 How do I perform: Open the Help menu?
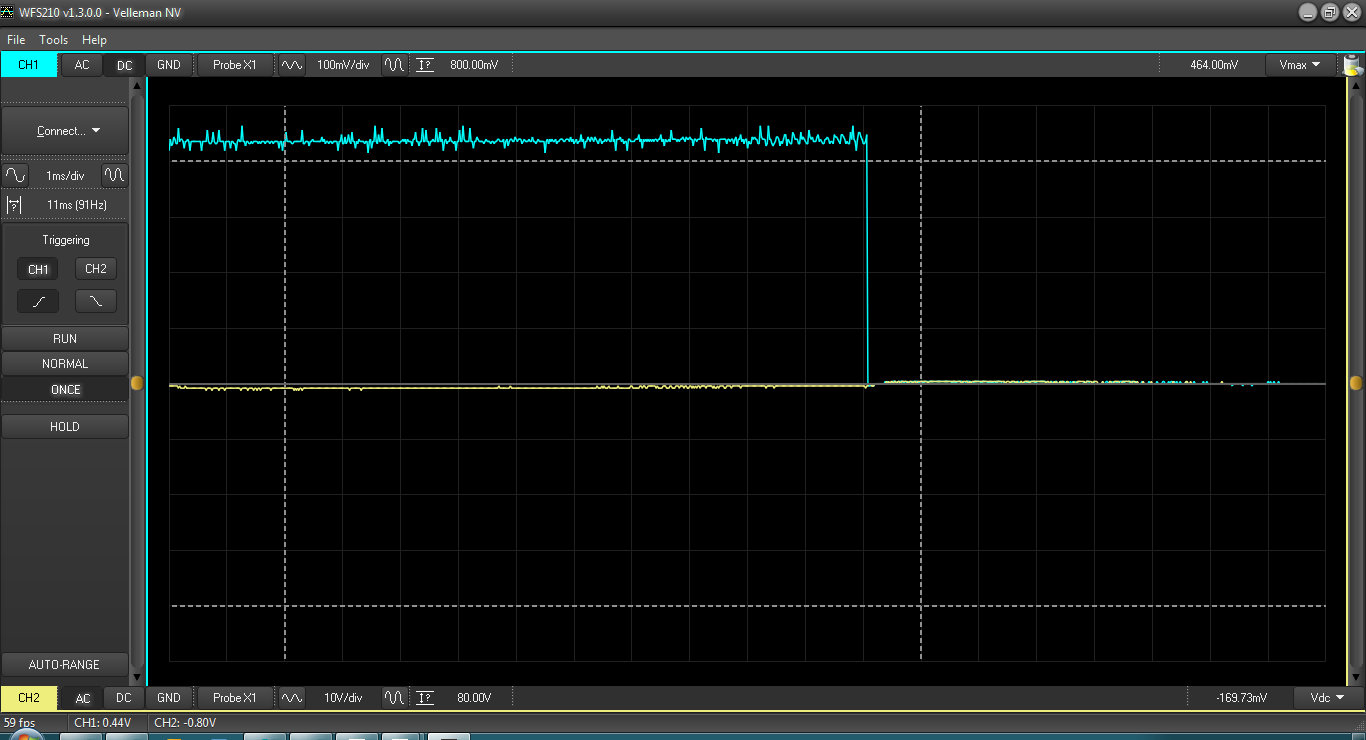(x=94, y=40)
